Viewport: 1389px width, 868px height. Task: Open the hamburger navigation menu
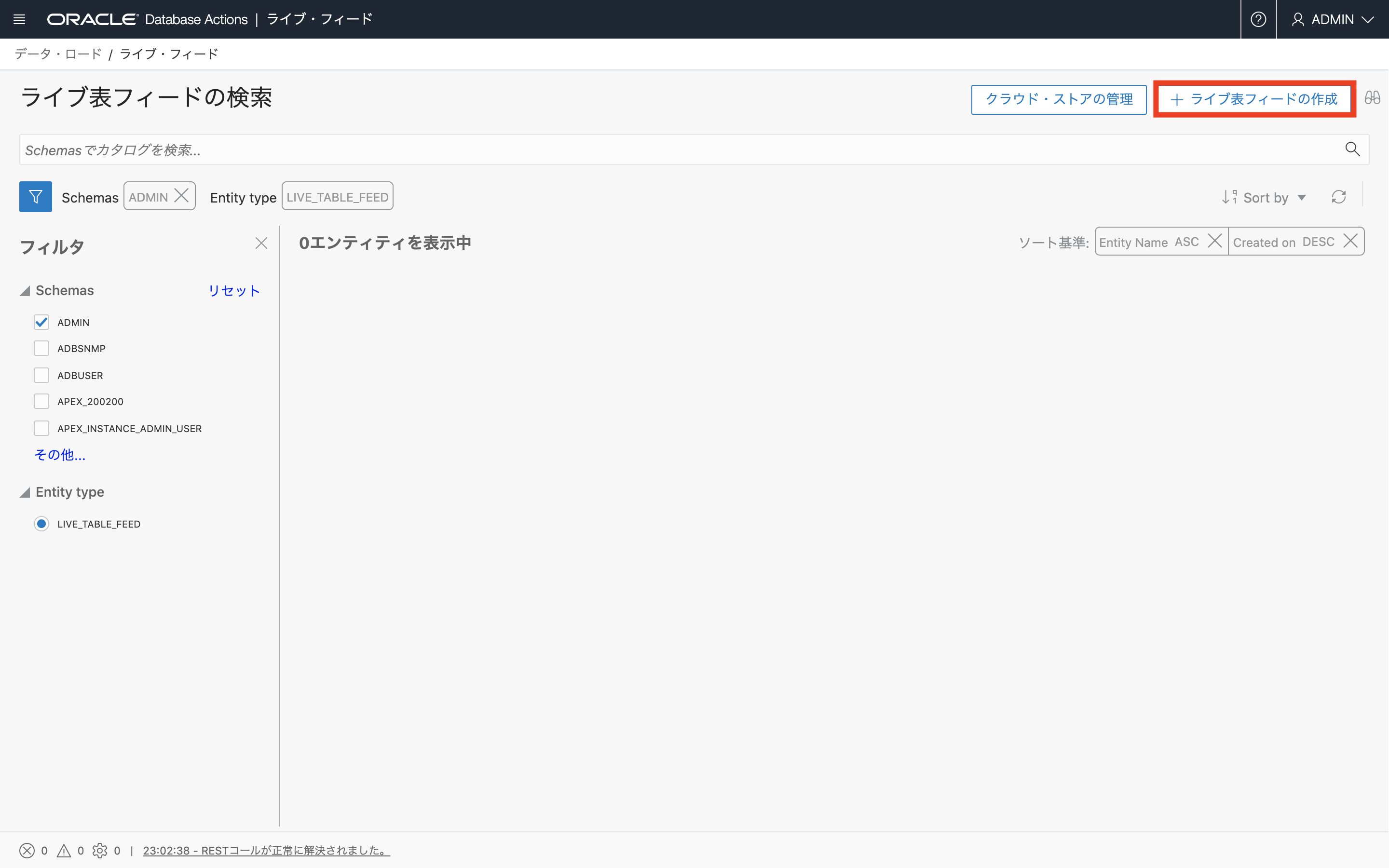tap(19, 19)
